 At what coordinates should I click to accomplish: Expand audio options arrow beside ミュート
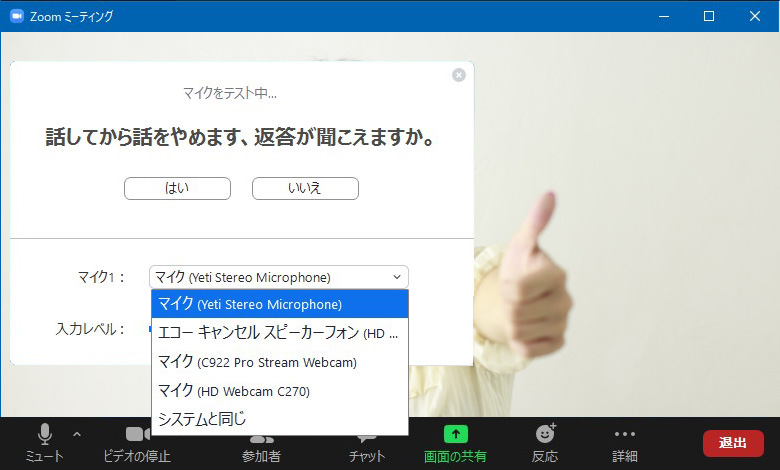77,434
